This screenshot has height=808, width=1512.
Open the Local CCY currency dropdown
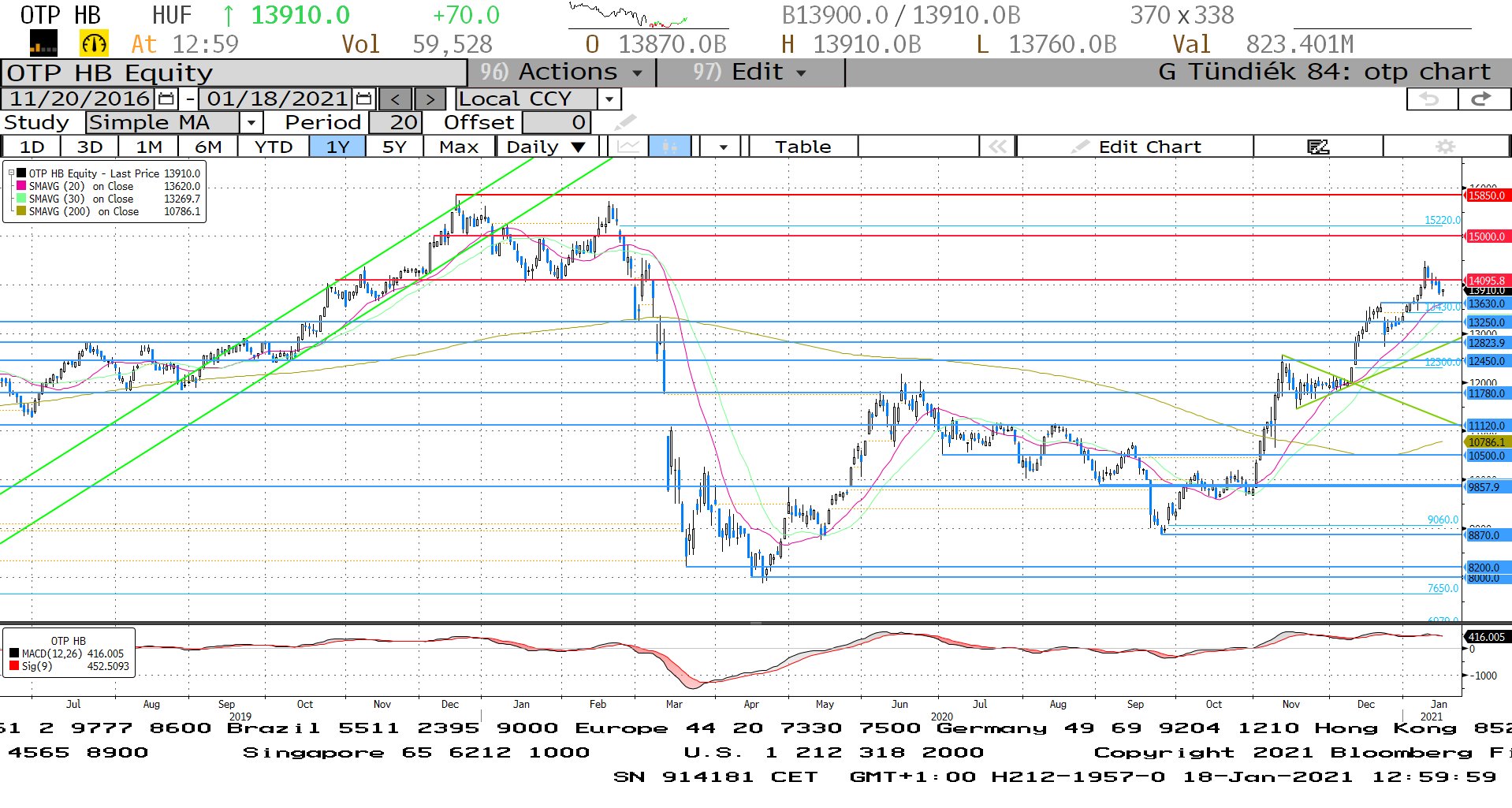(609, 99)
